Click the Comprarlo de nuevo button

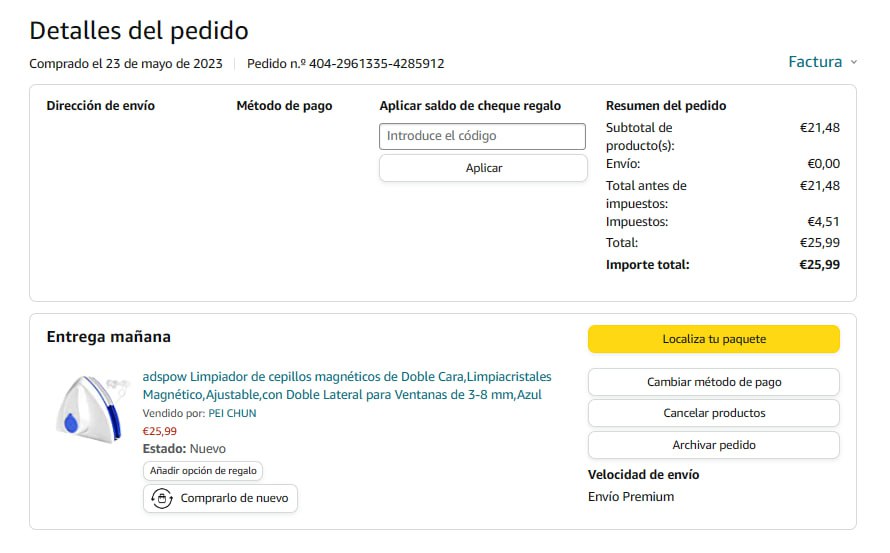(x=221, y=498)
